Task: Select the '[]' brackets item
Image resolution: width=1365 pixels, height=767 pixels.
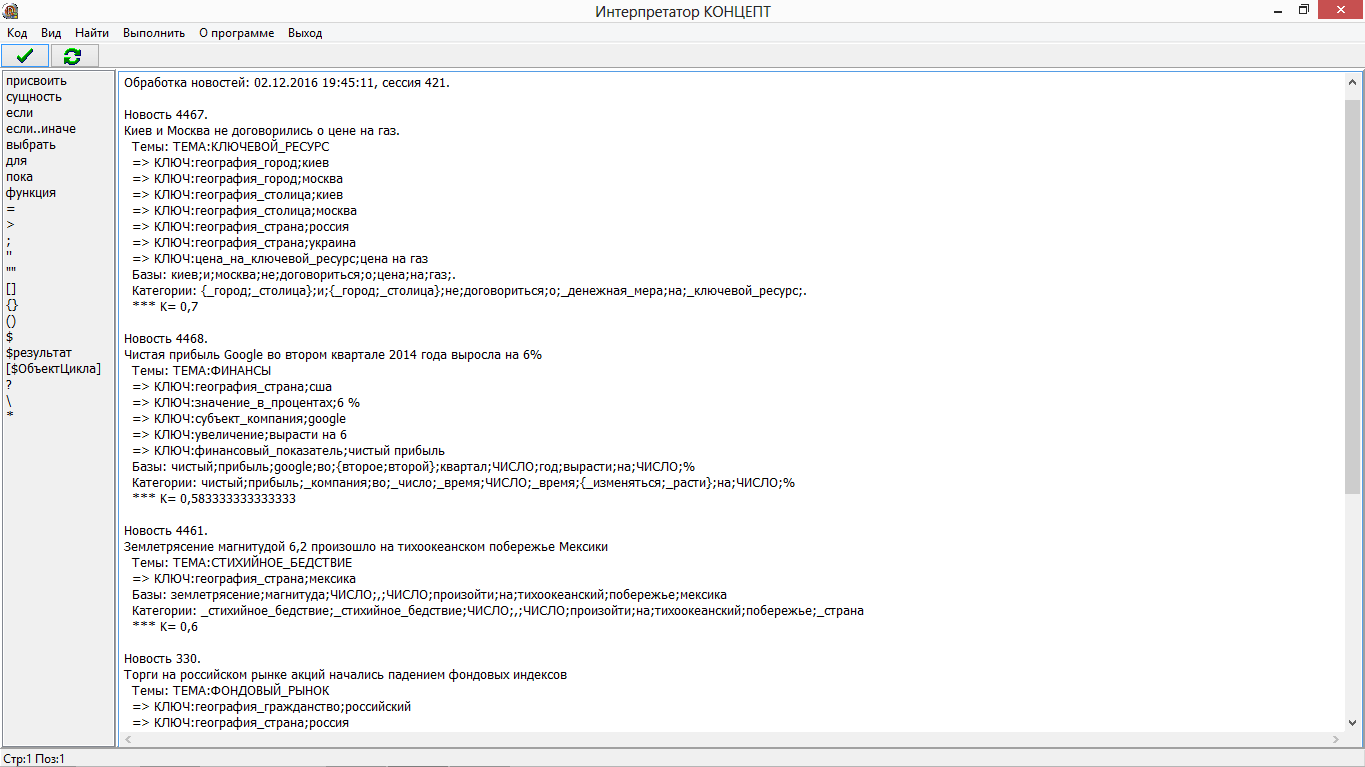Action: 11,289
